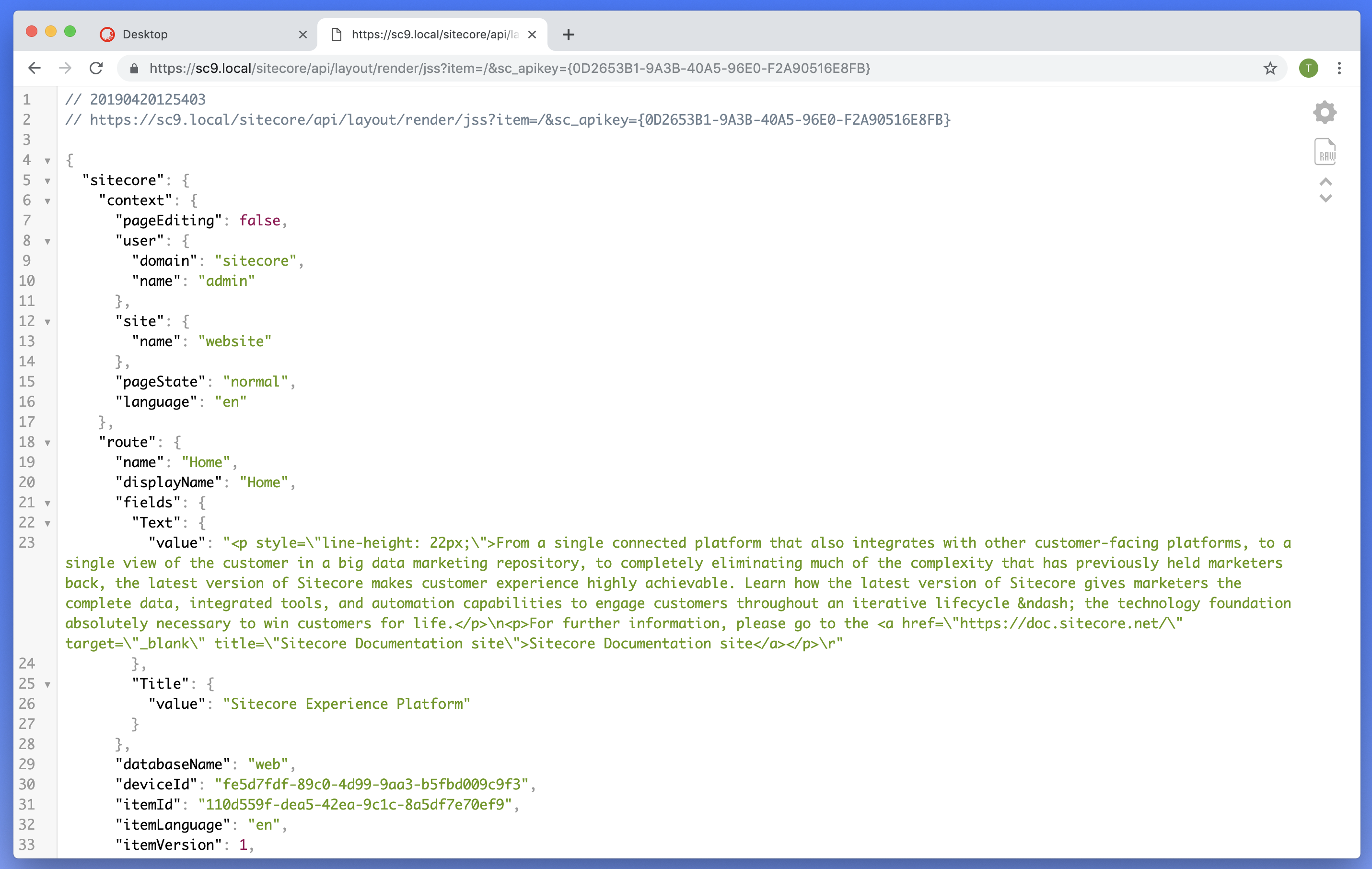The height and width of the screenshot is (869, 1372).
Task: Jump to next node with down chevron
Action: point(1326,198)
